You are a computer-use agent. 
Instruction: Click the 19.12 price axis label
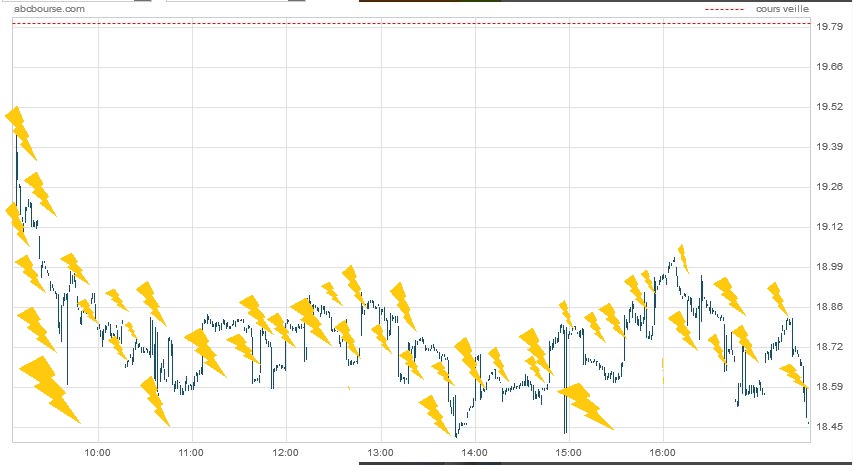[x=830, y=226]
